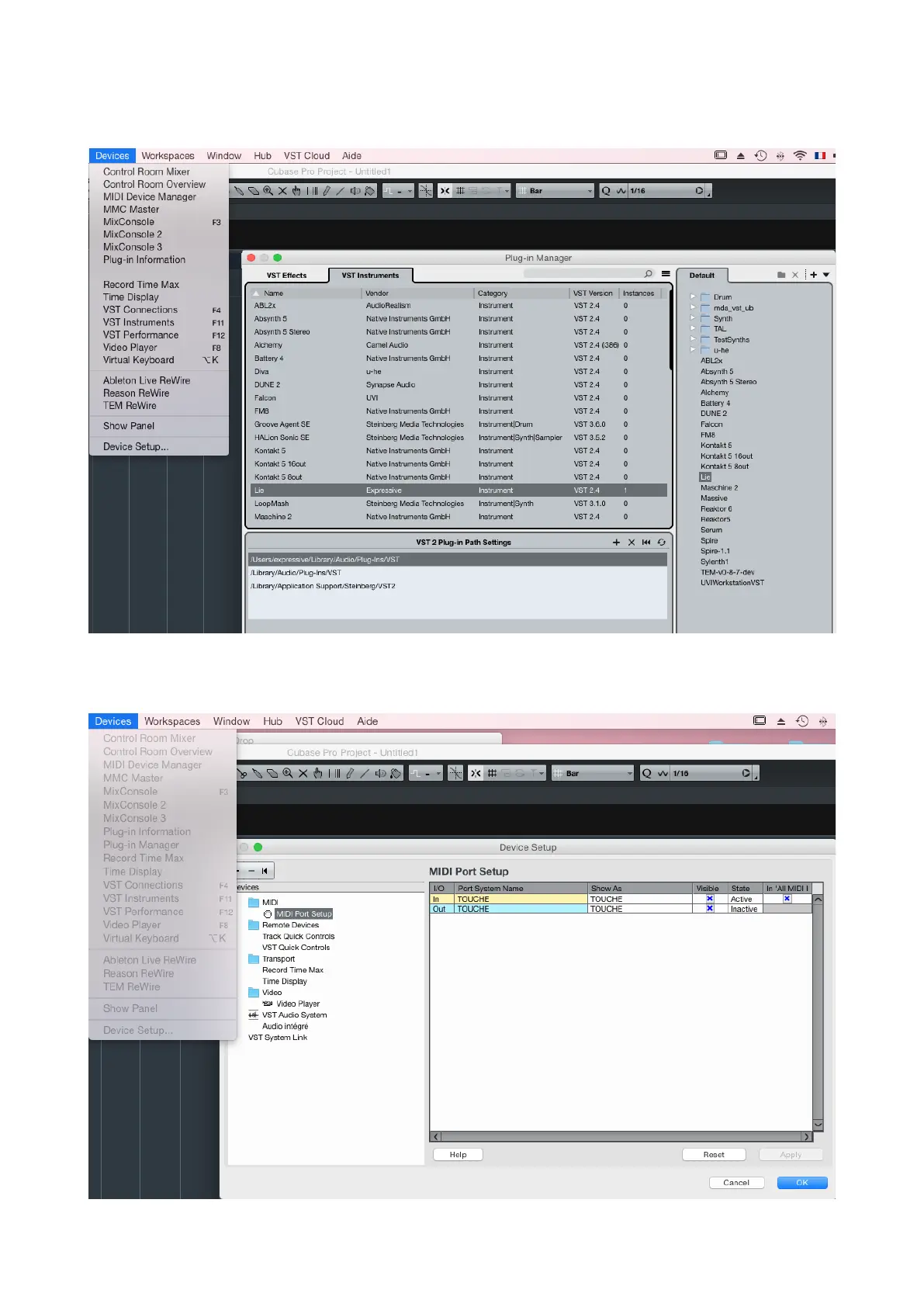Switch to the VST Effects tab
924x1307 pixels.
coord(286,276)
